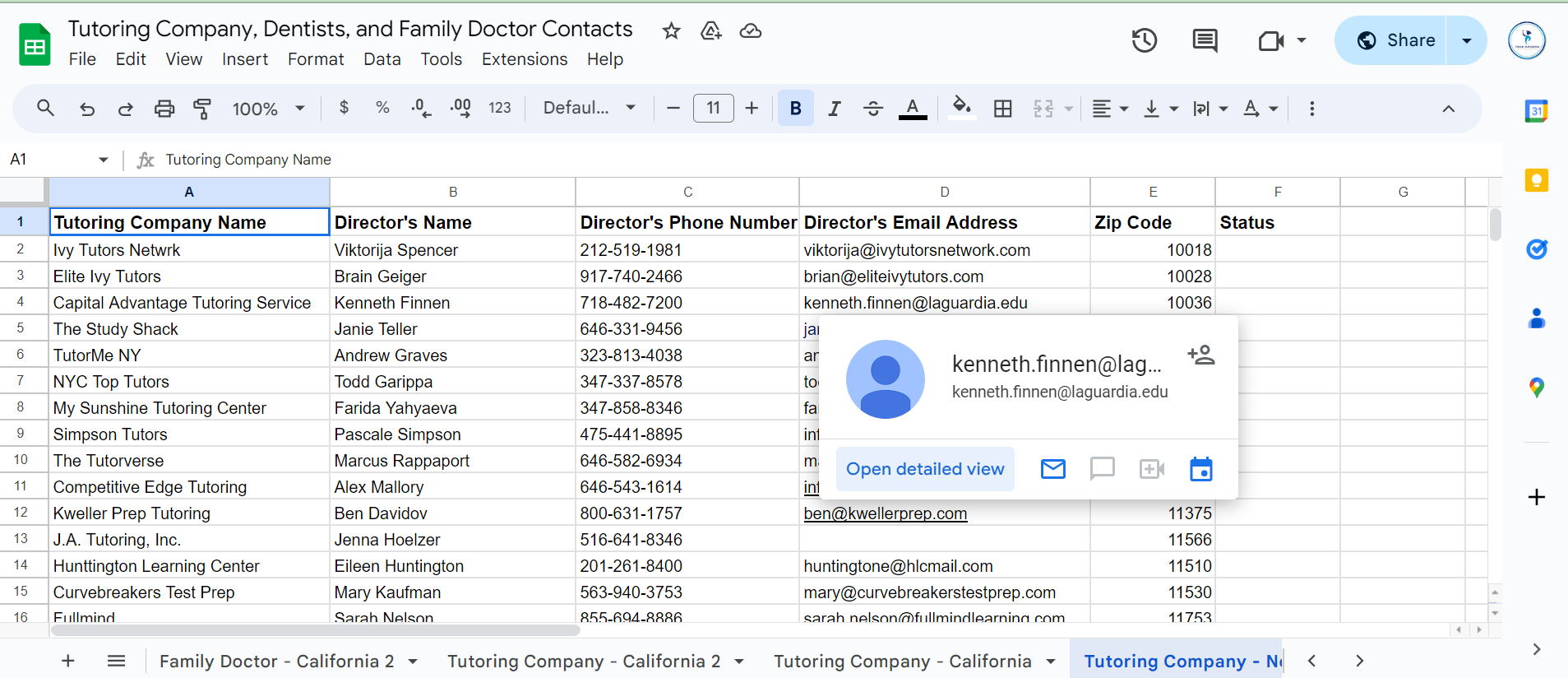Activate the paint format tool
Image resolution: width=1568 pixels, height=678 pixels.
pyautogui.click(x=202, y=109)
